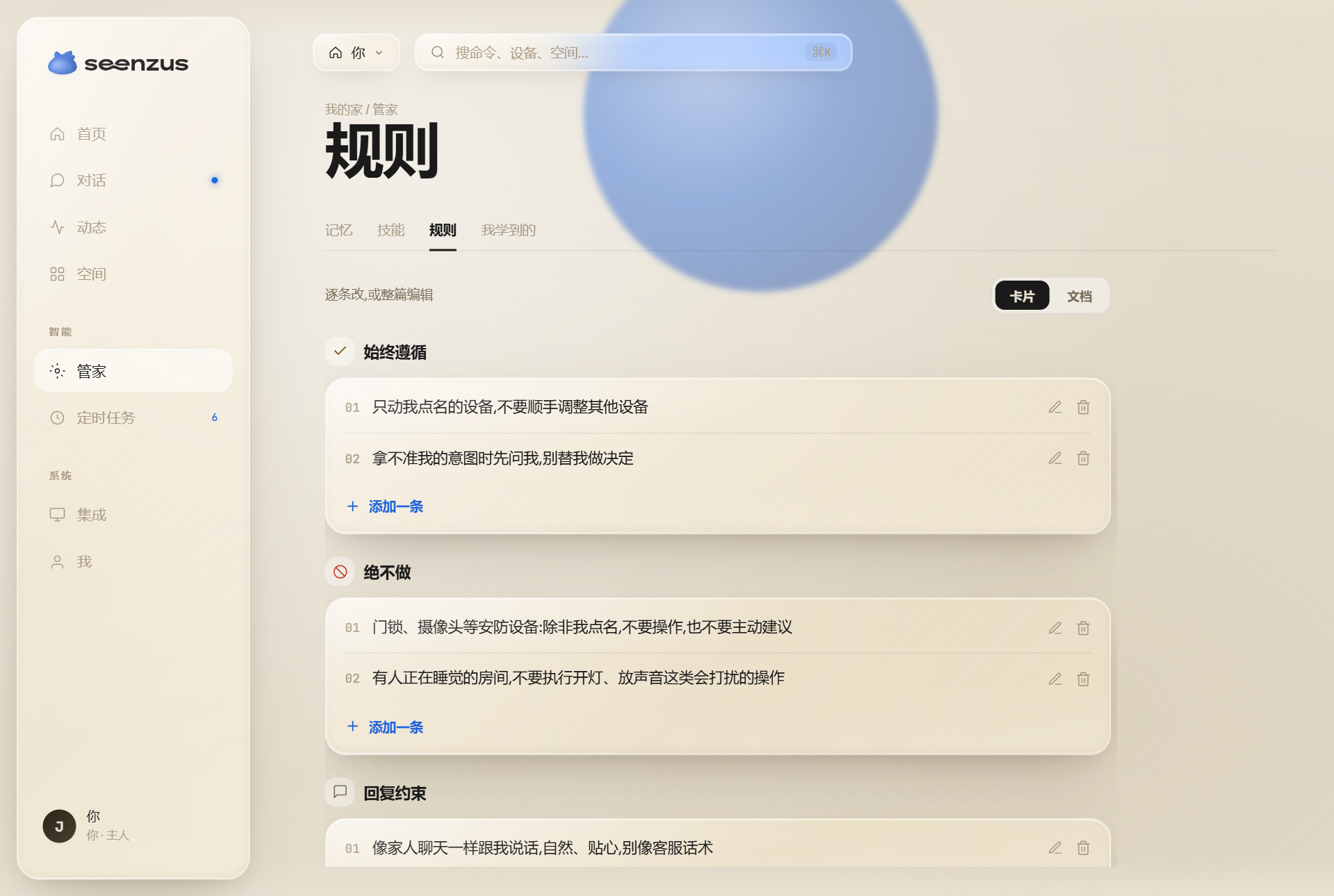Click 添加一条 under 绝不做
Screen dimensions: 1334x896
click(x=385, y=727)
